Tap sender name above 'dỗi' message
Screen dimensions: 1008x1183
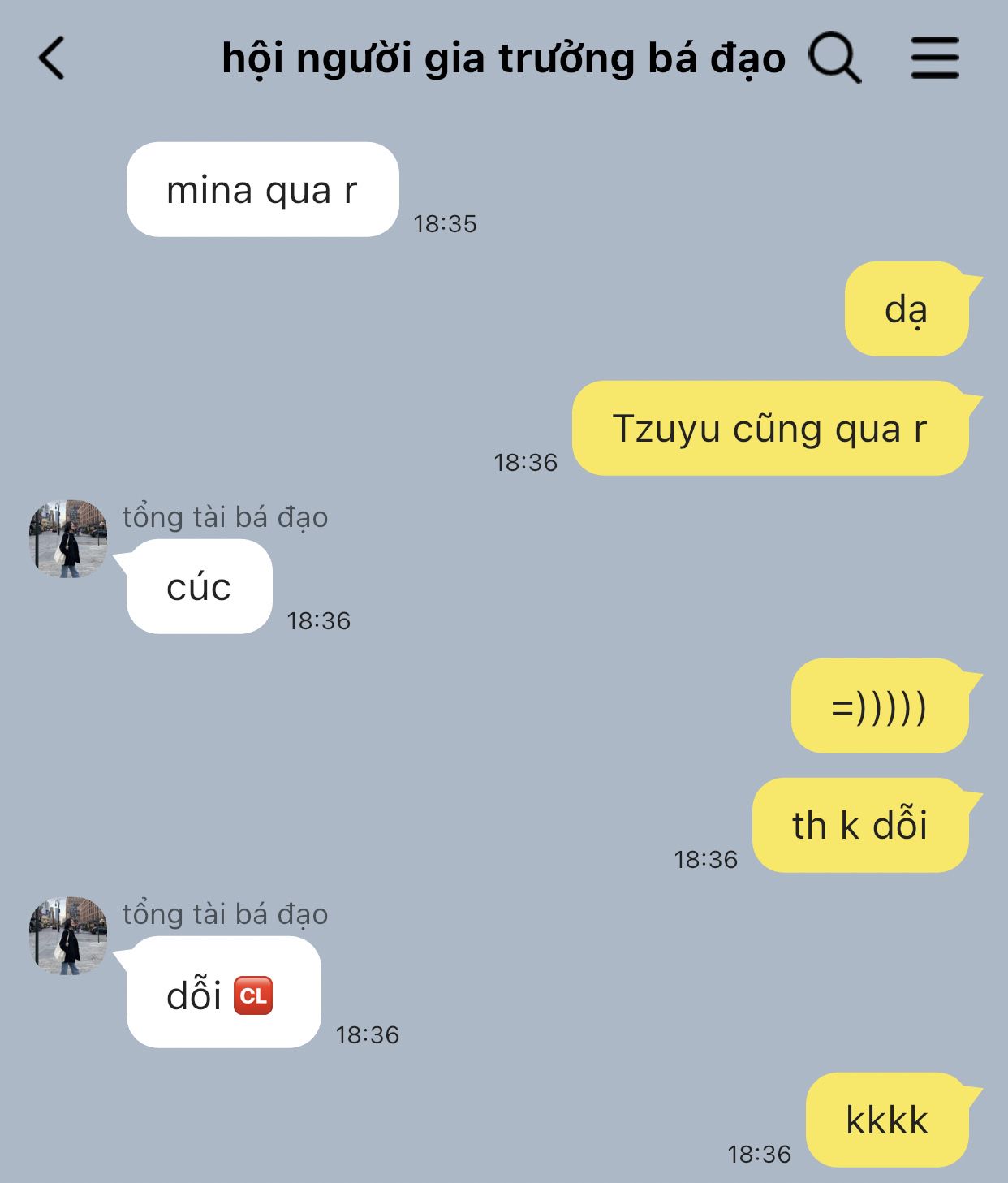[225, 914]
